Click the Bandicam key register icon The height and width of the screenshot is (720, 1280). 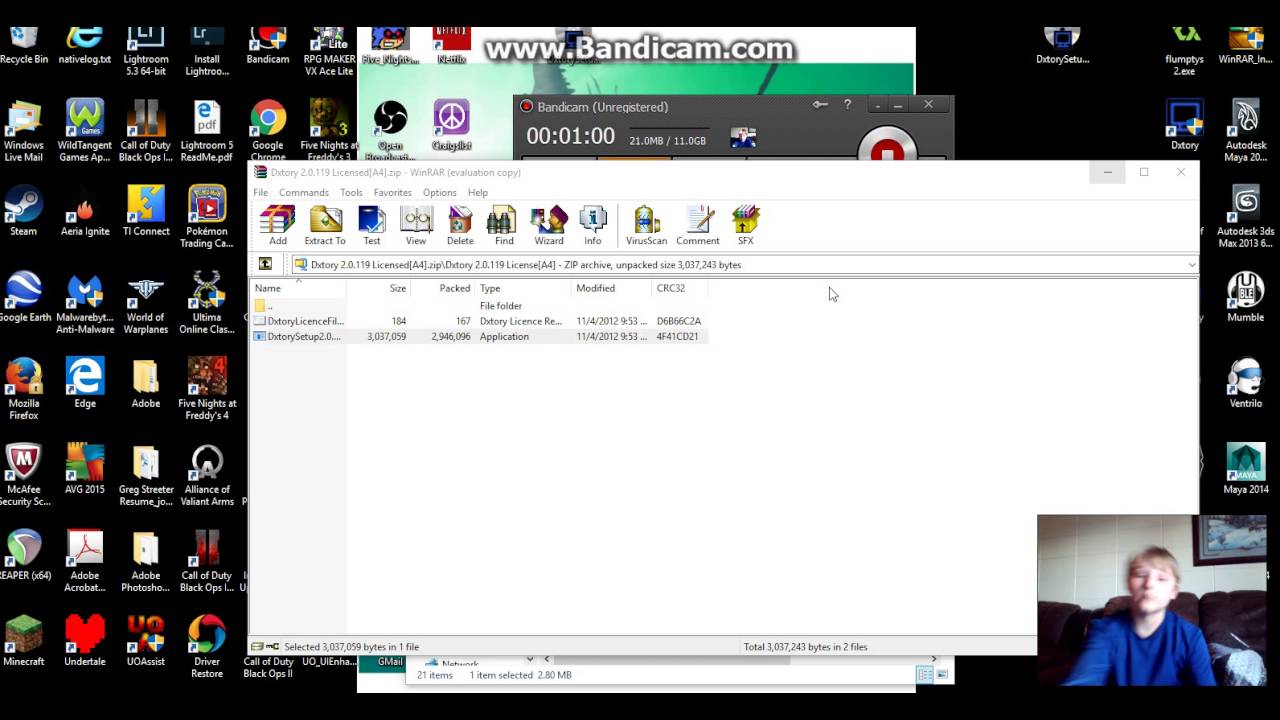[820, 104]
